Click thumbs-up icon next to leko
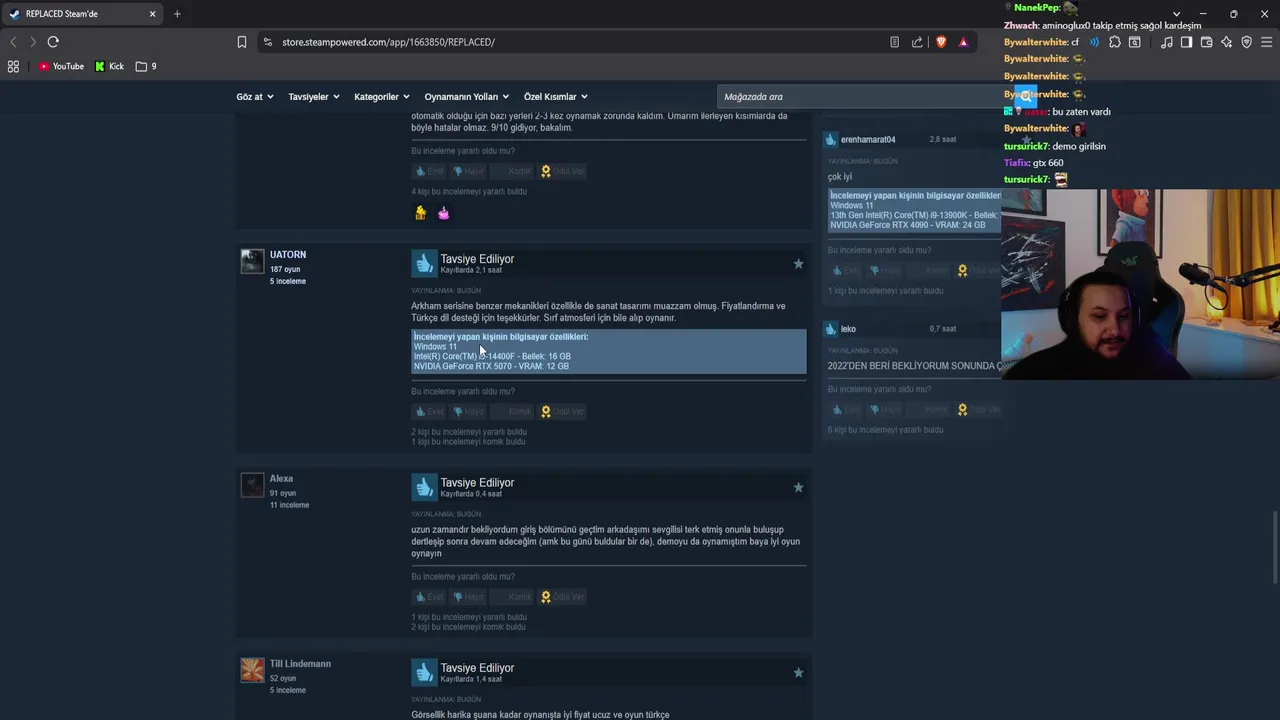 pos(830,329)
